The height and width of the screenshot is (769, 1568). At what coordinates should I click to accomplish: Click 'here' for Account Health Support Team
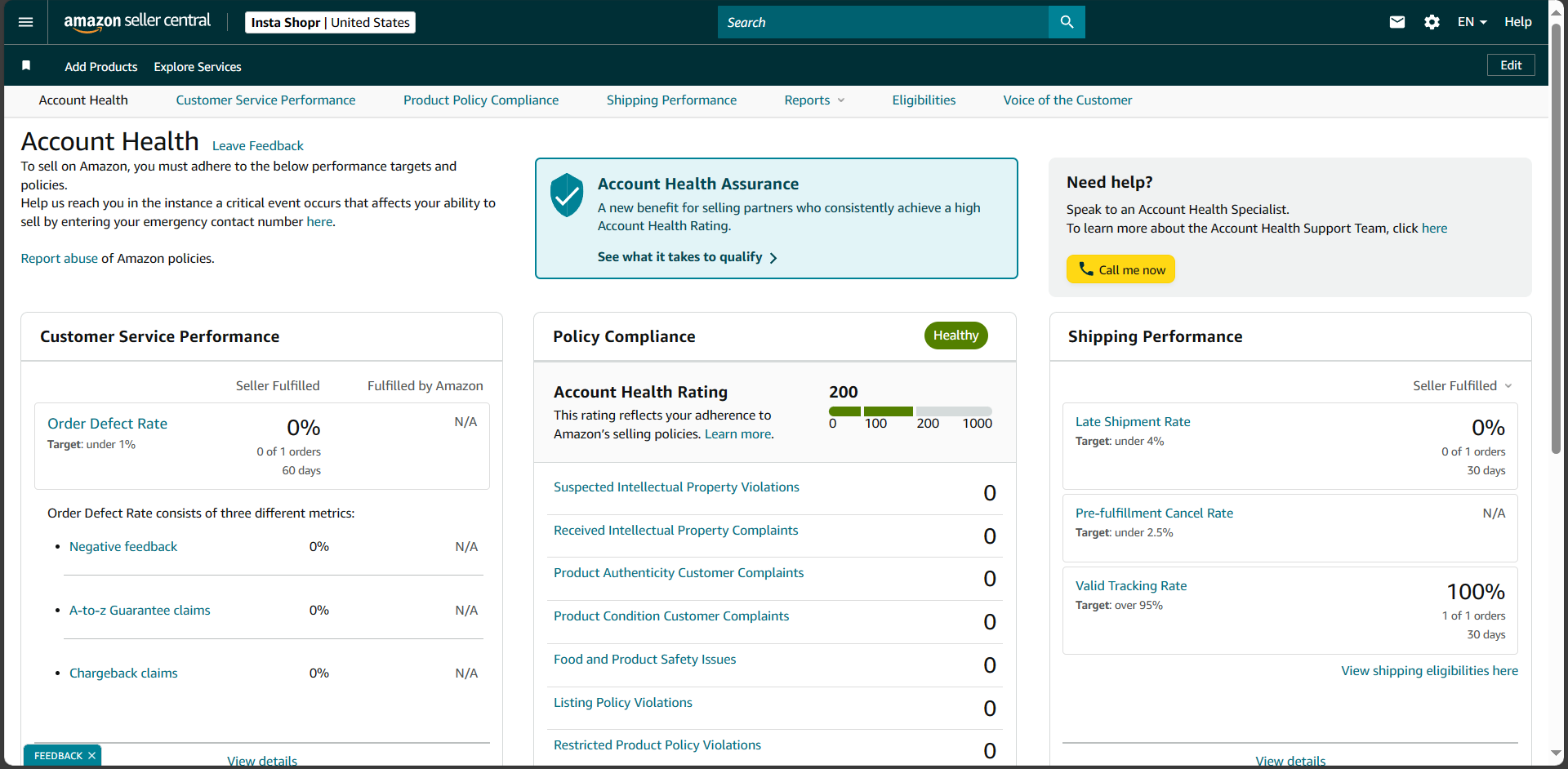[1434, 229]
